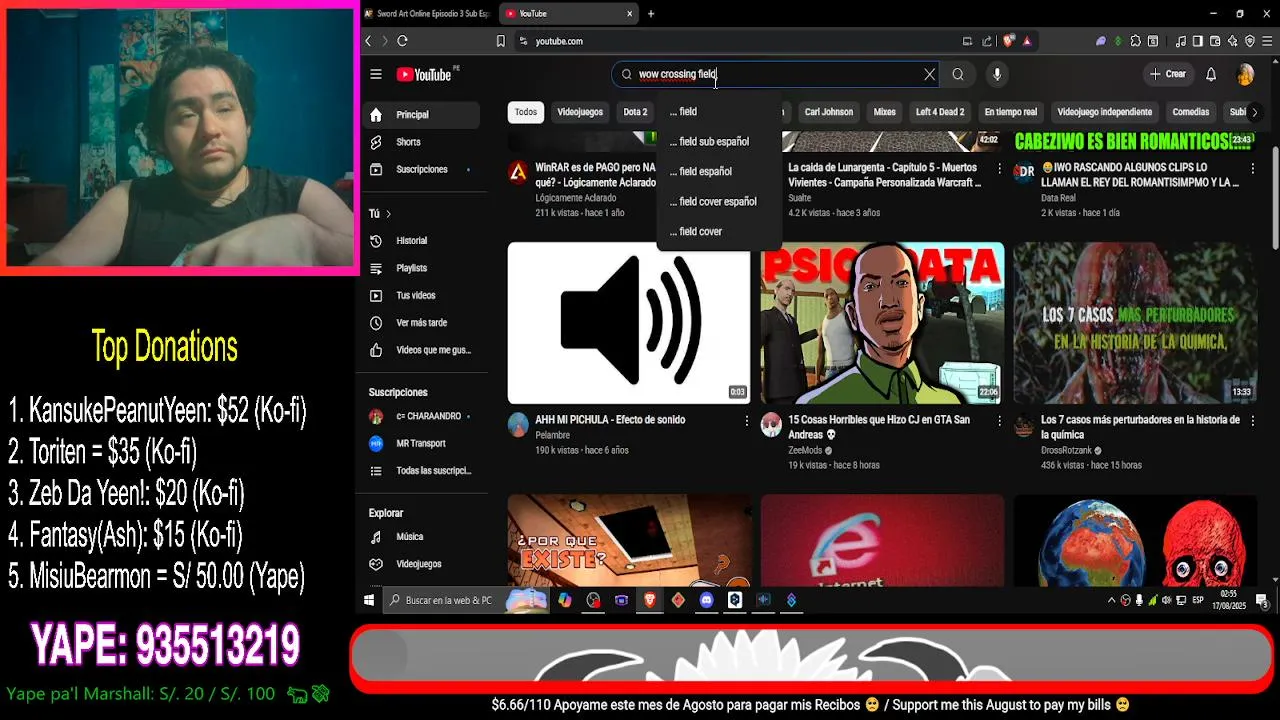This screenshot has height=720, width=1280.
Task: Open the CJ GTA San Andreas thumbnail
Action: (x=882, y=322)
